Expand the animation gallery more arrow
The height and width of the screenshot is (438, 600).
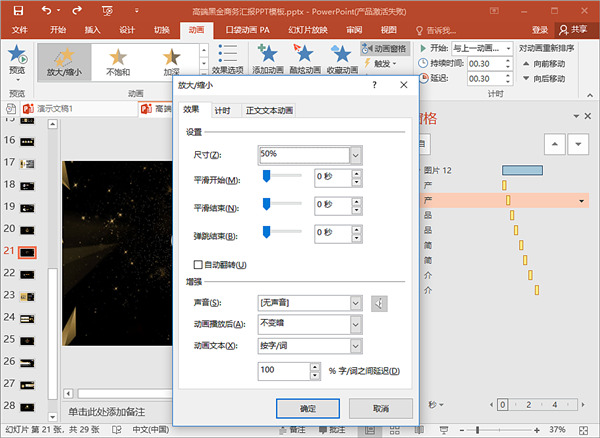point(204,73)
